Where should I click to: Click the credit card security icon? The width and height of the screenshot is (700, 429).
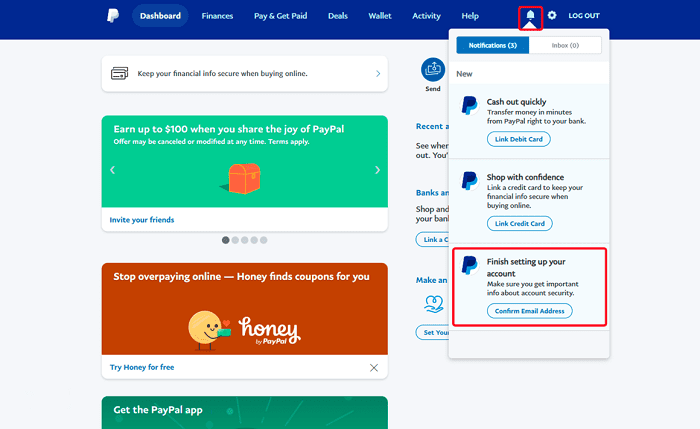tap(119, 73)
